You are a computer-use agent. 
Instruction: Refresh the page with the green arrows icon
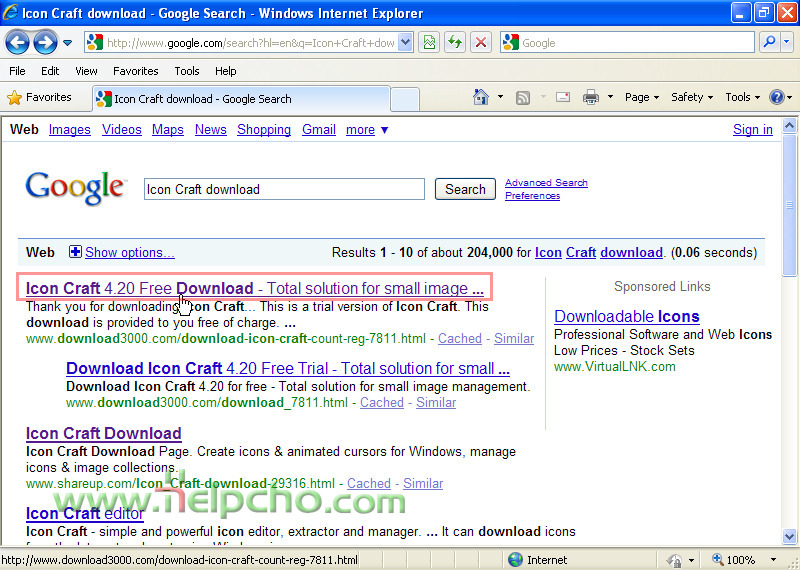[x=455, y=43]
